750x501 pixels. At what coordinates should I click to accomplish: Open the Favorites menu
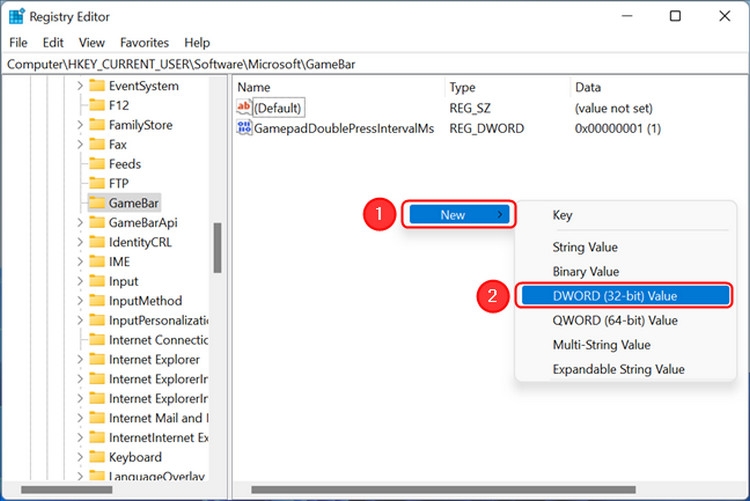click(x=144, y=43)
